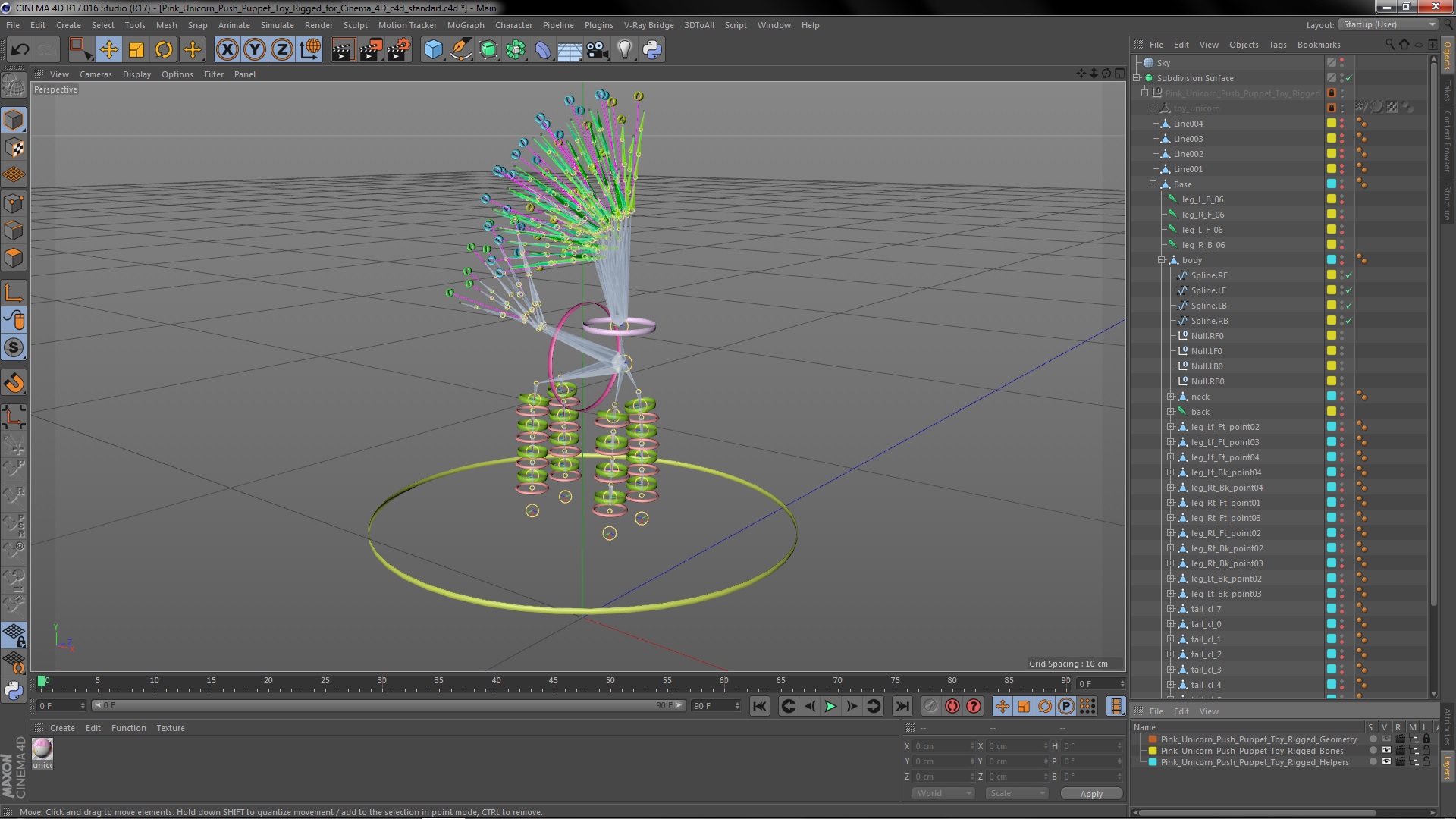Expand the neck object
1456x819 pixels.
(1170, 397)
